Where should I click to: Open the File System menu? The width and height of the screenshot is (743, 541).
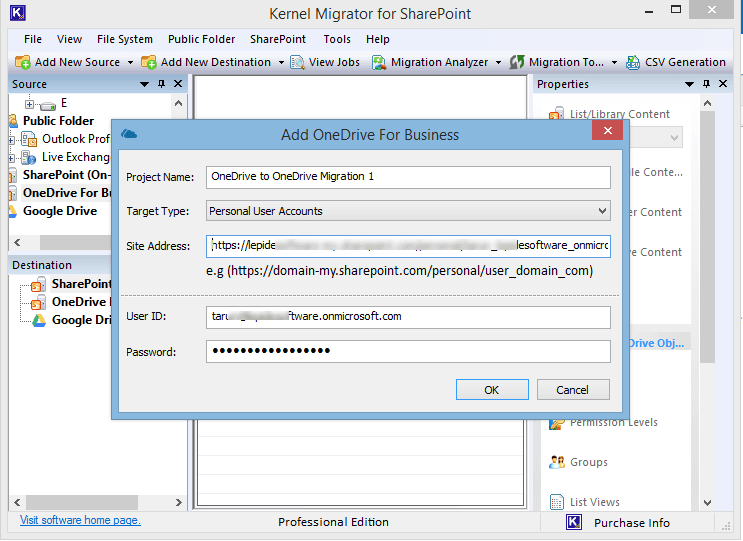click(125, 39)
